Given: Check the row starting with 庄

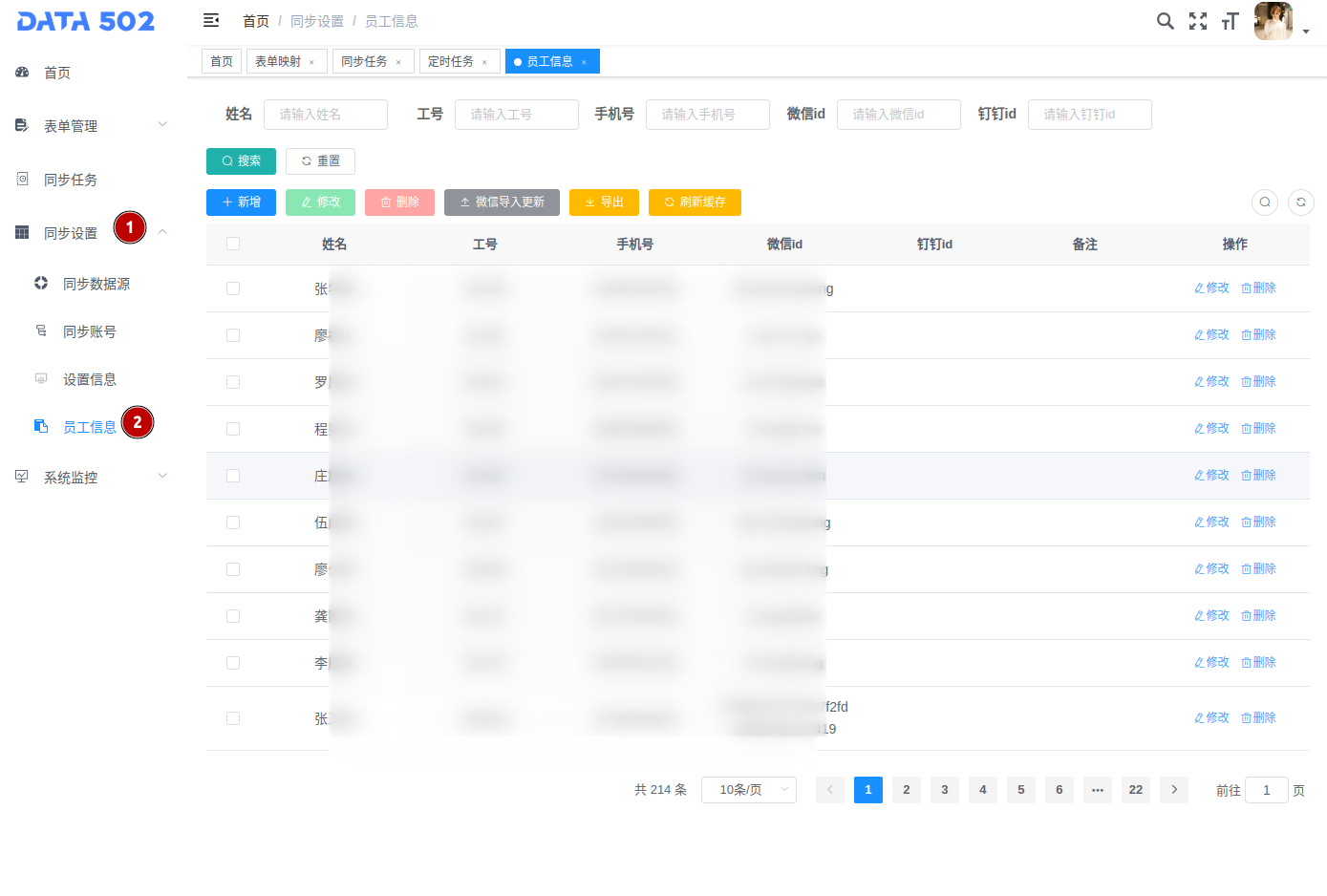Looking at the screenshot, I should coord(233,476).
